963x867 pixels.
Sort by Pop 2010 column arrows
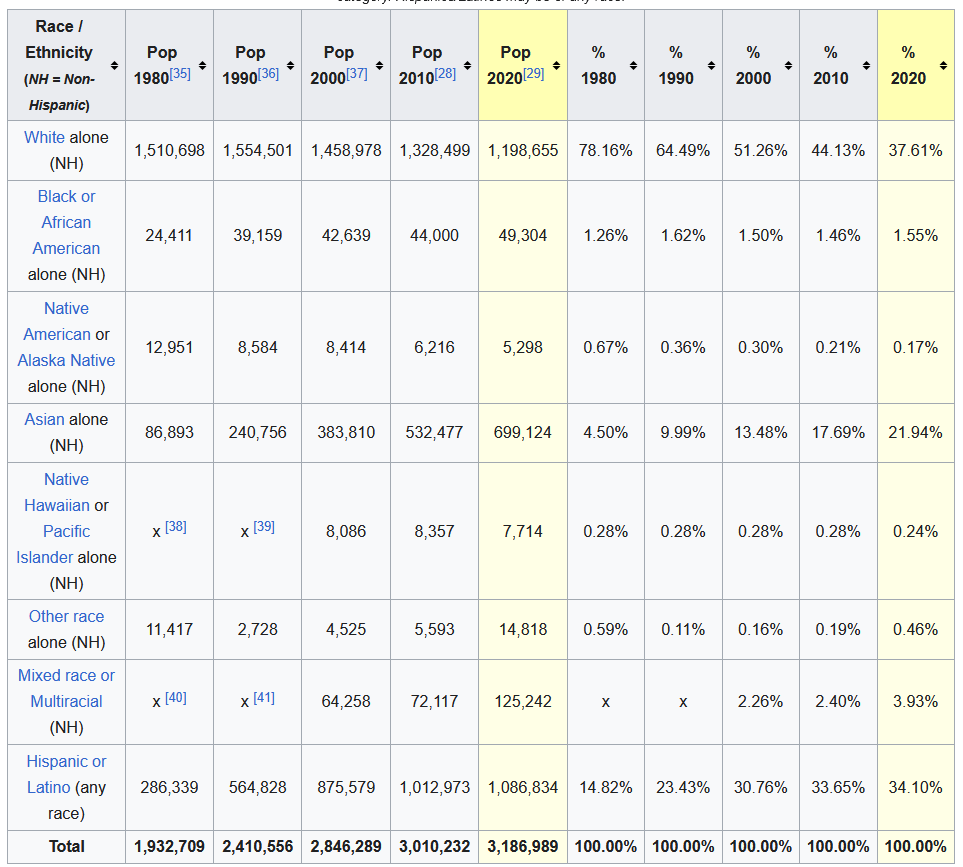click(x=467, y=66)
